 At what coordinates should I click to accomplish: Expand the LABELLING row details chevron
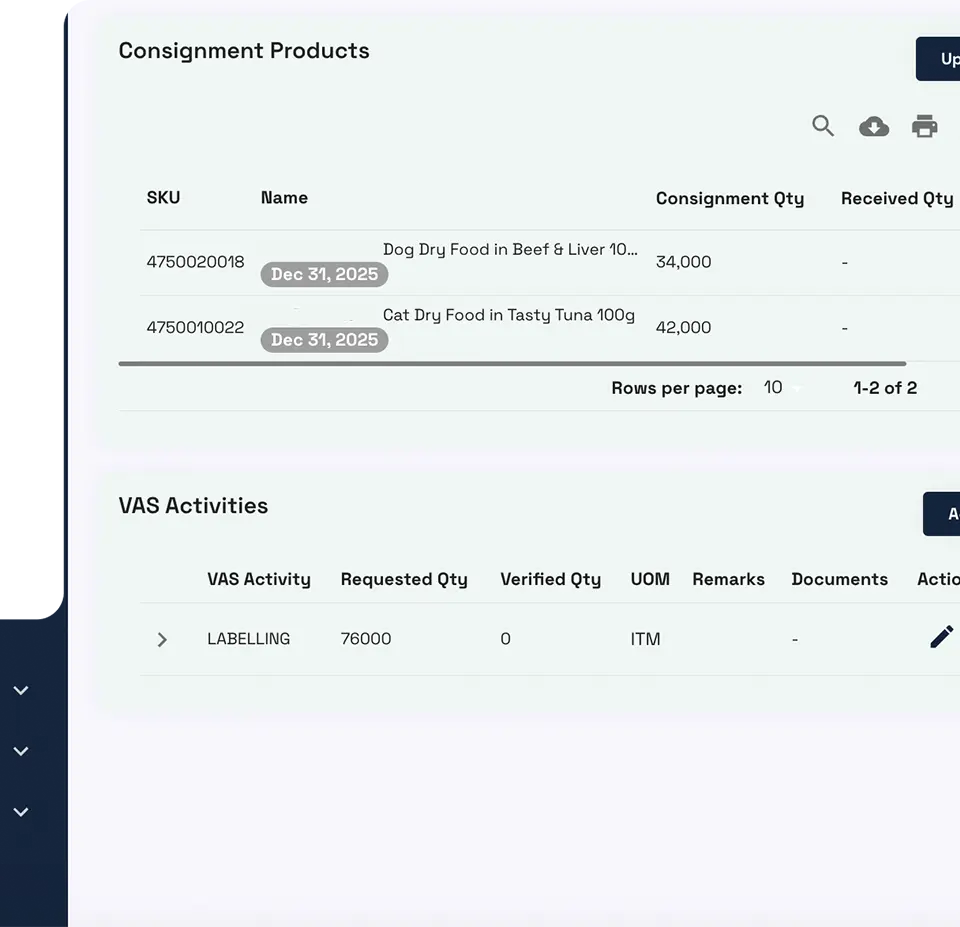click(x=162, y=639)
